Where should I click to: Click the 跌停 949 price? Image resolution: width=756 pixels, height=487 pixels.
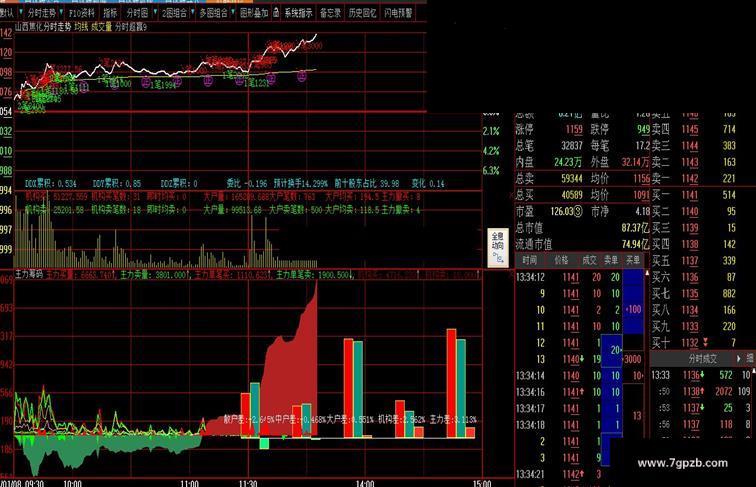click(643, 129)
